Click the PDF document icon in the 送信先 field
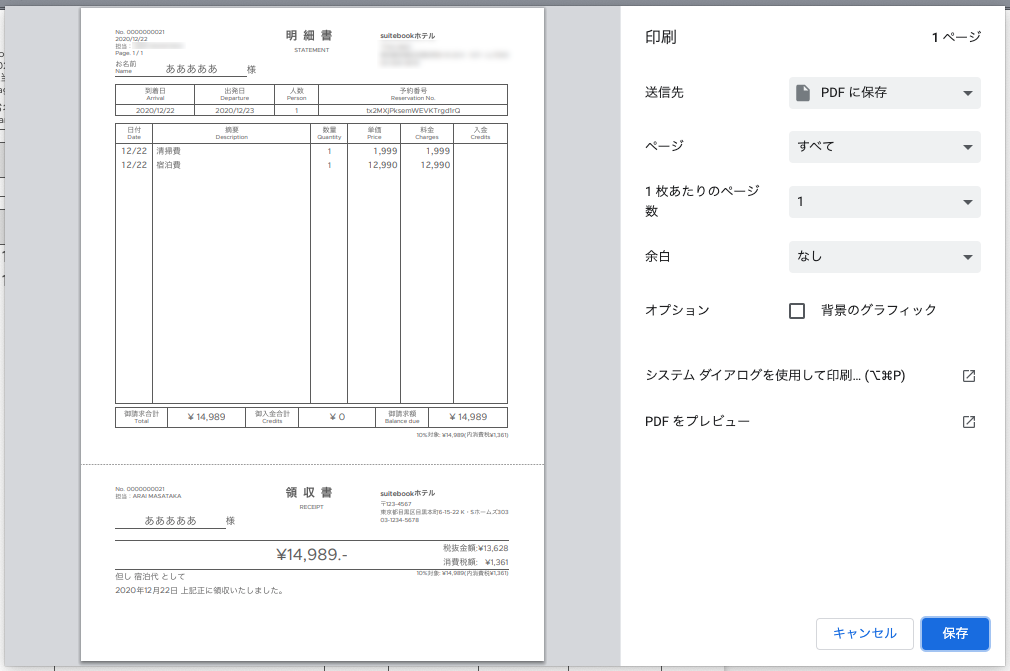This screenshot has height=671, width=1010. coord(803,93)
